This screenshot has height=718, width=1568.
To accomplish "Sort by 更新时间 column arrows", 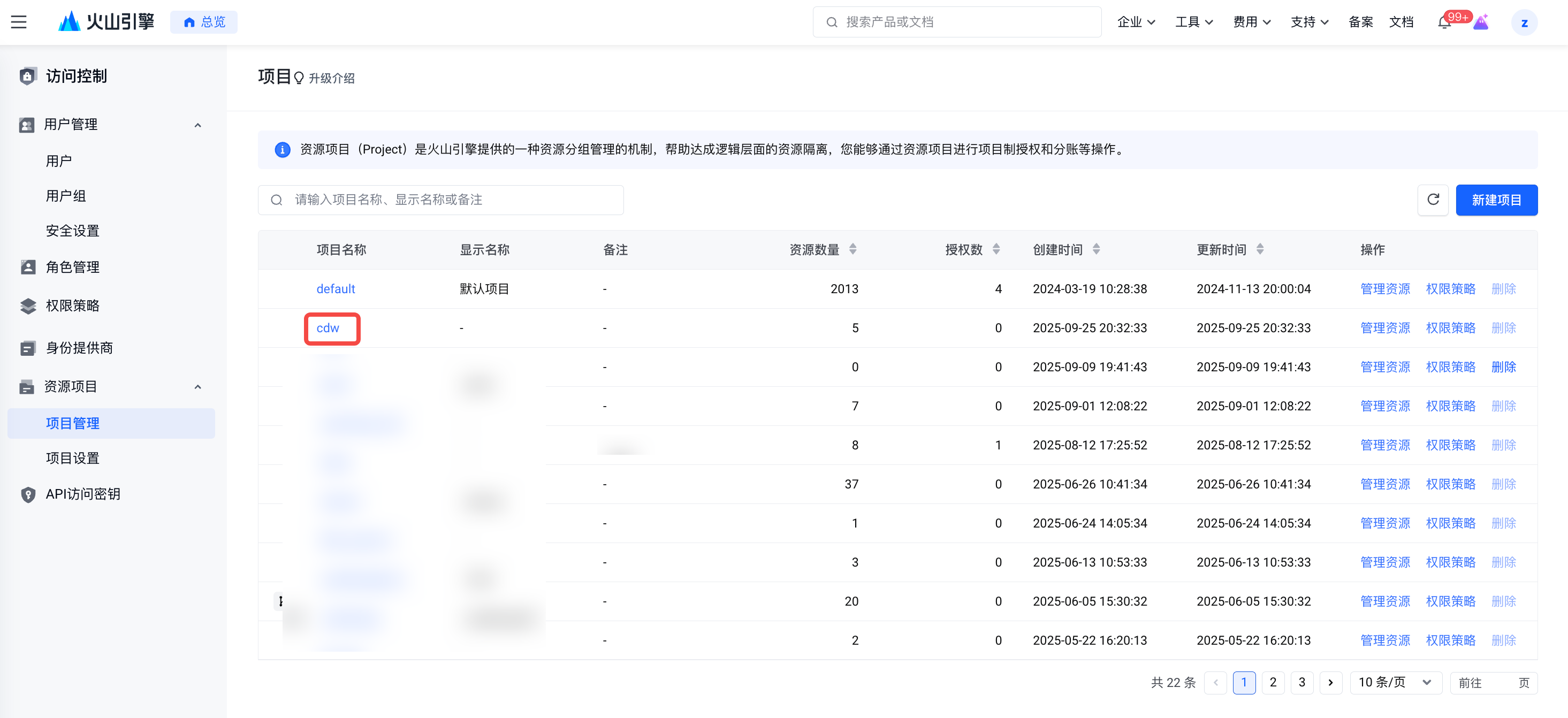I will 1259,249.
